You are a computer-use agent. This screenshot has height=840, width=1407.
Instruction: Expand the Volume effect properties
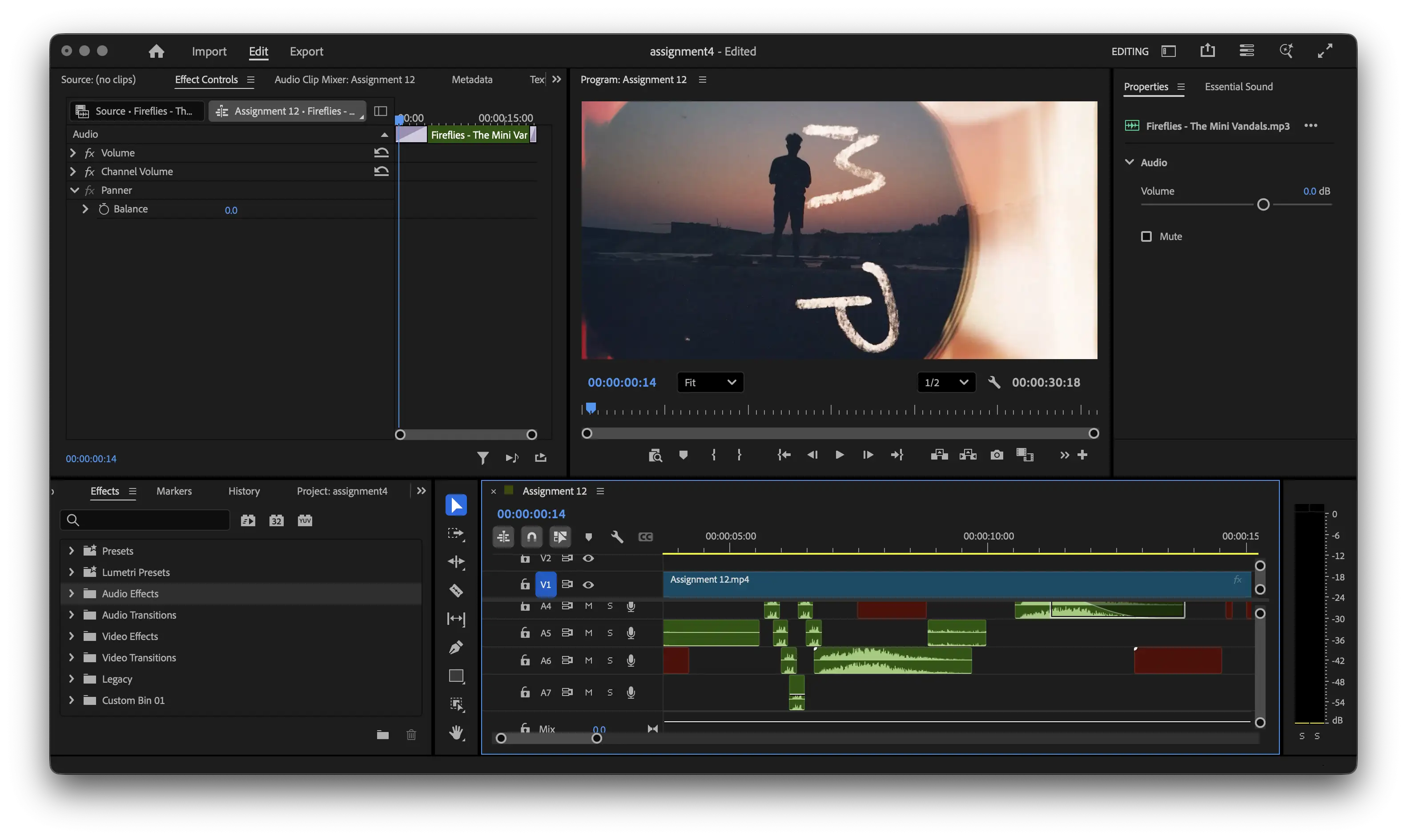tap(72, 153)
